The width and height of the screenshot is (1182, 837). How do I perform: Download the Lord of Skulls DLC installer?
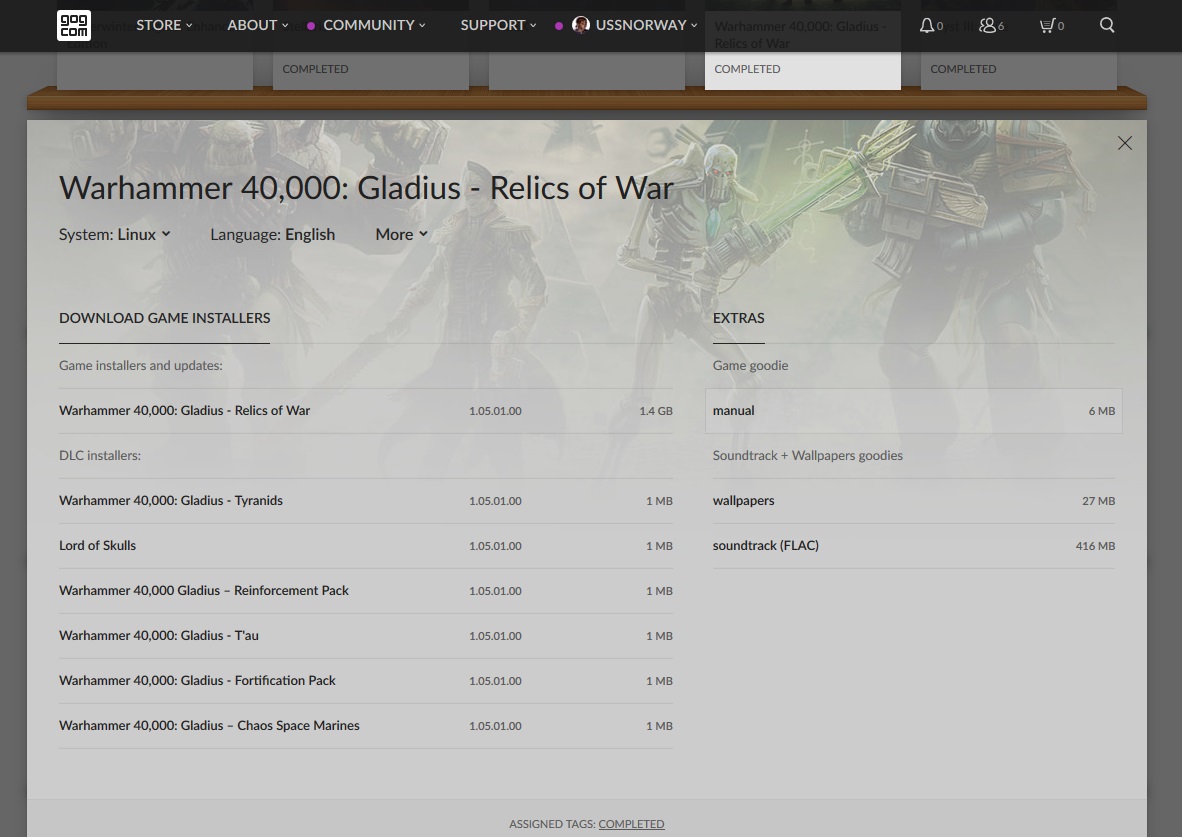pyautogui.click(x=366, y=546)
